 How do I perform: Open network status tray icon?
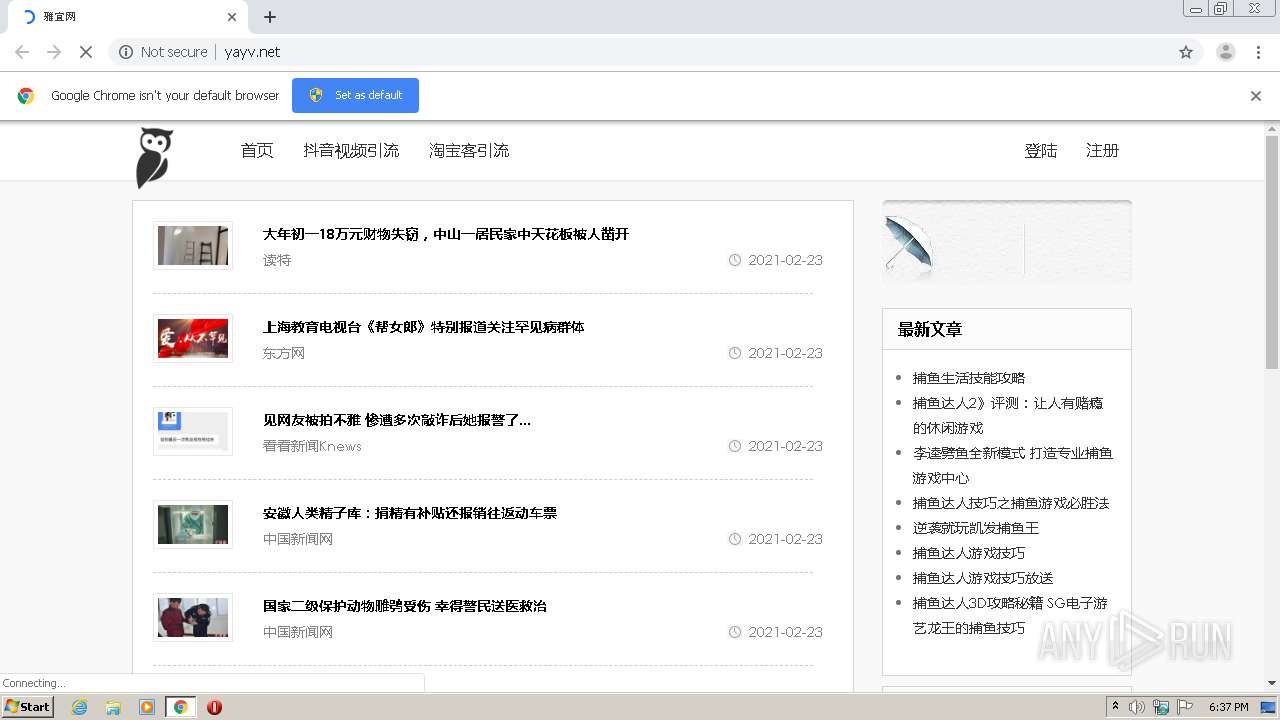click(x=1161, y=707)
